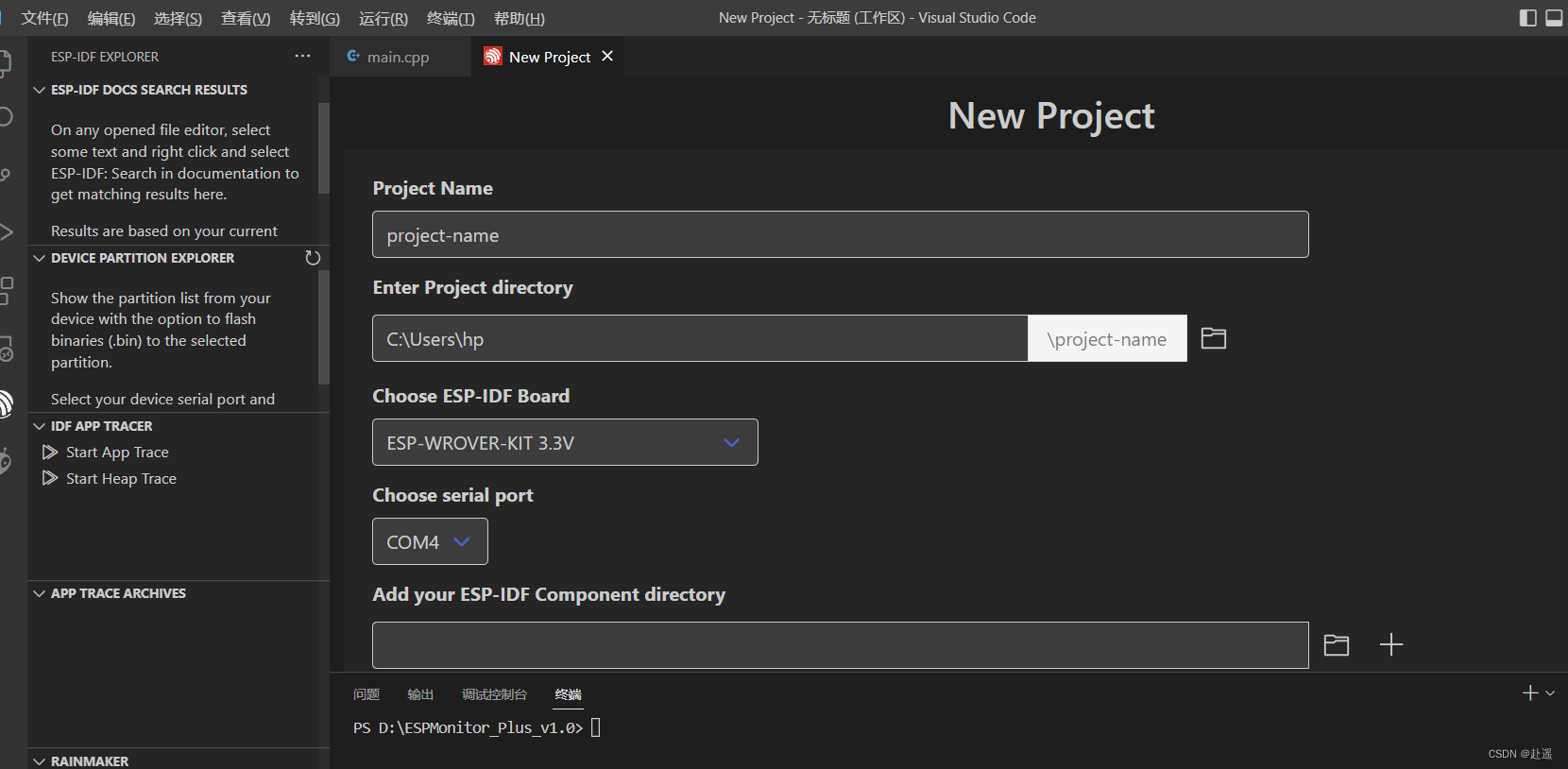Open the ESP-IDF Board dropdown
This screenshot has width=1568, height=769.
coord(565,442)
